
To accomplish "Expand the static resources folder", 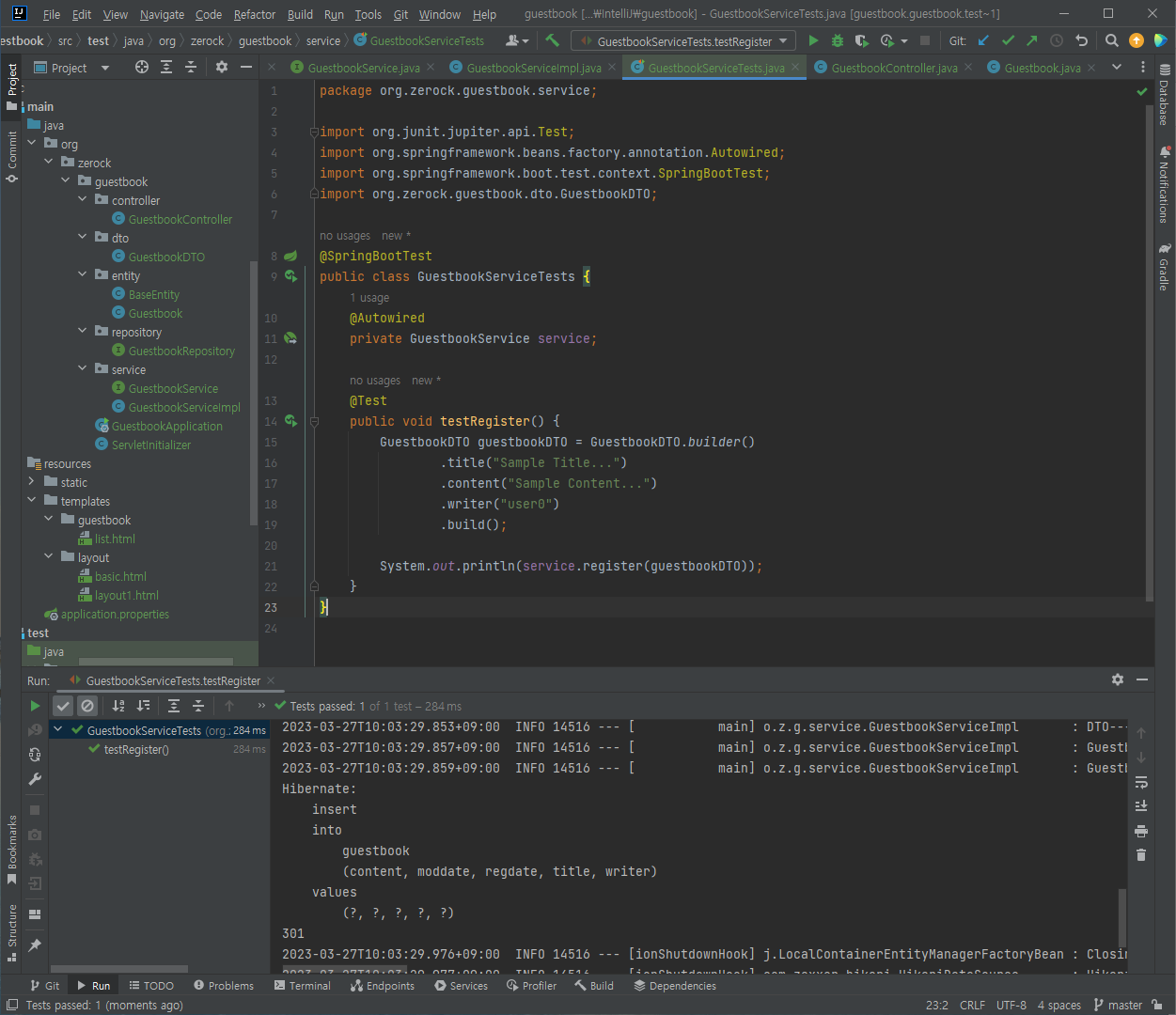I will coord(32,482).
